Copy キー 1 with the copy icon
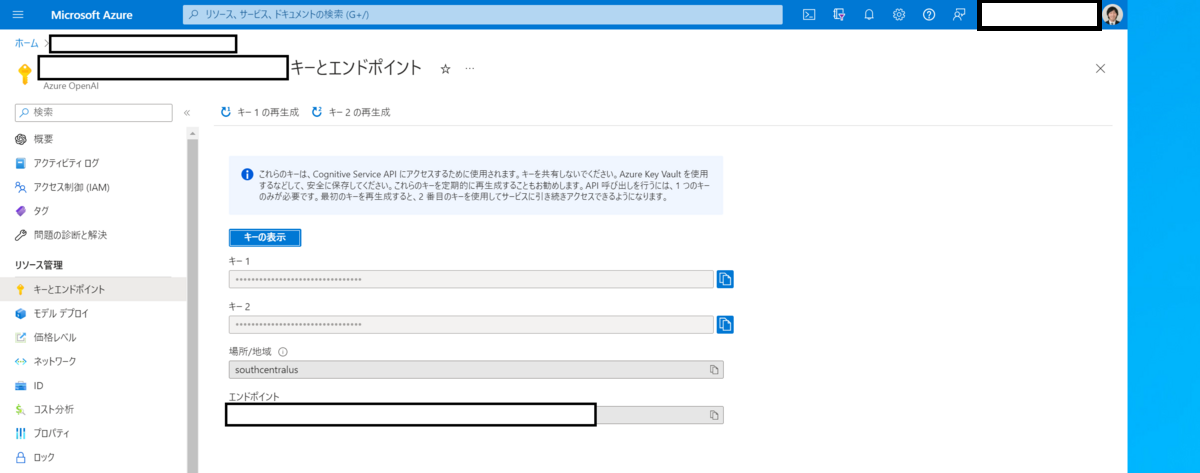 [x=726, y=279]
